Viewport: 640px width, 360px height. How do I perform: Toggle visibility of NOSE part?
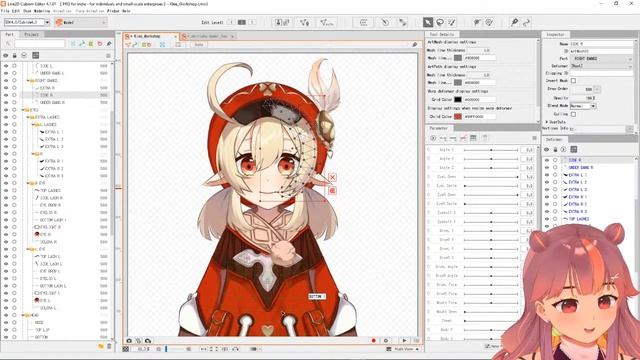[x=6, y=322]
